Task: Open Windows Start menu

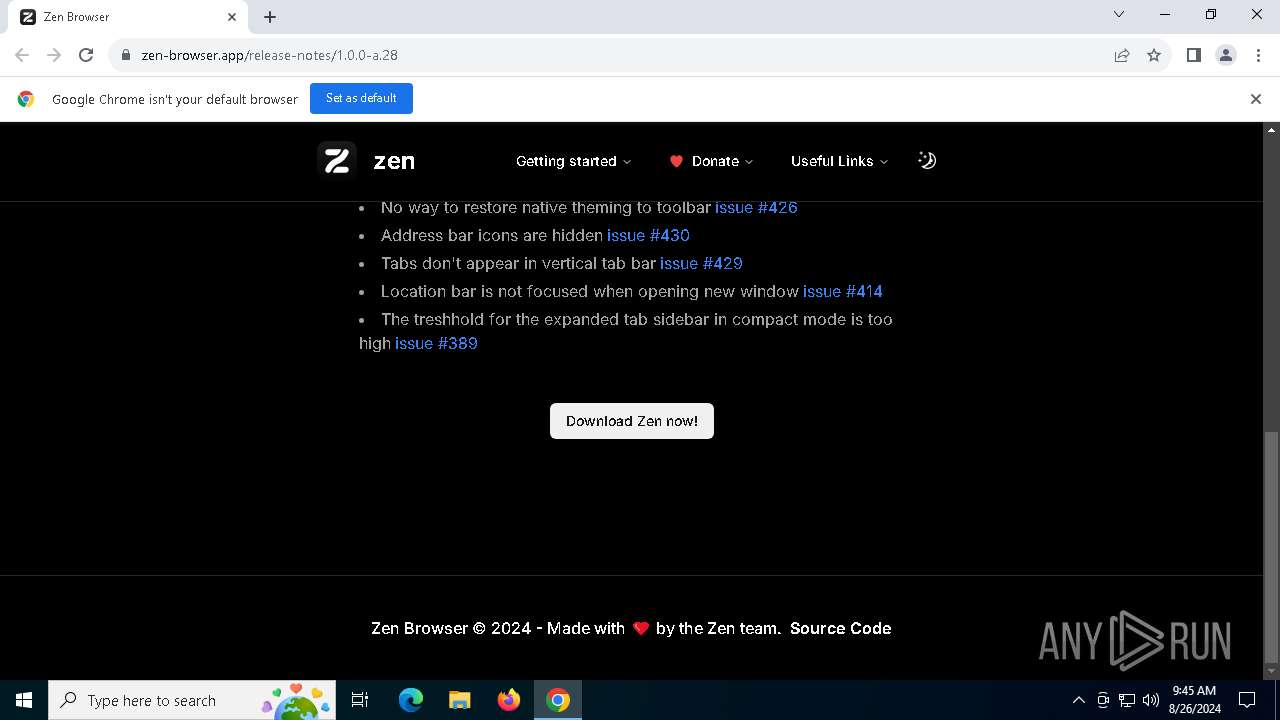Action: (x=24, y=700)
